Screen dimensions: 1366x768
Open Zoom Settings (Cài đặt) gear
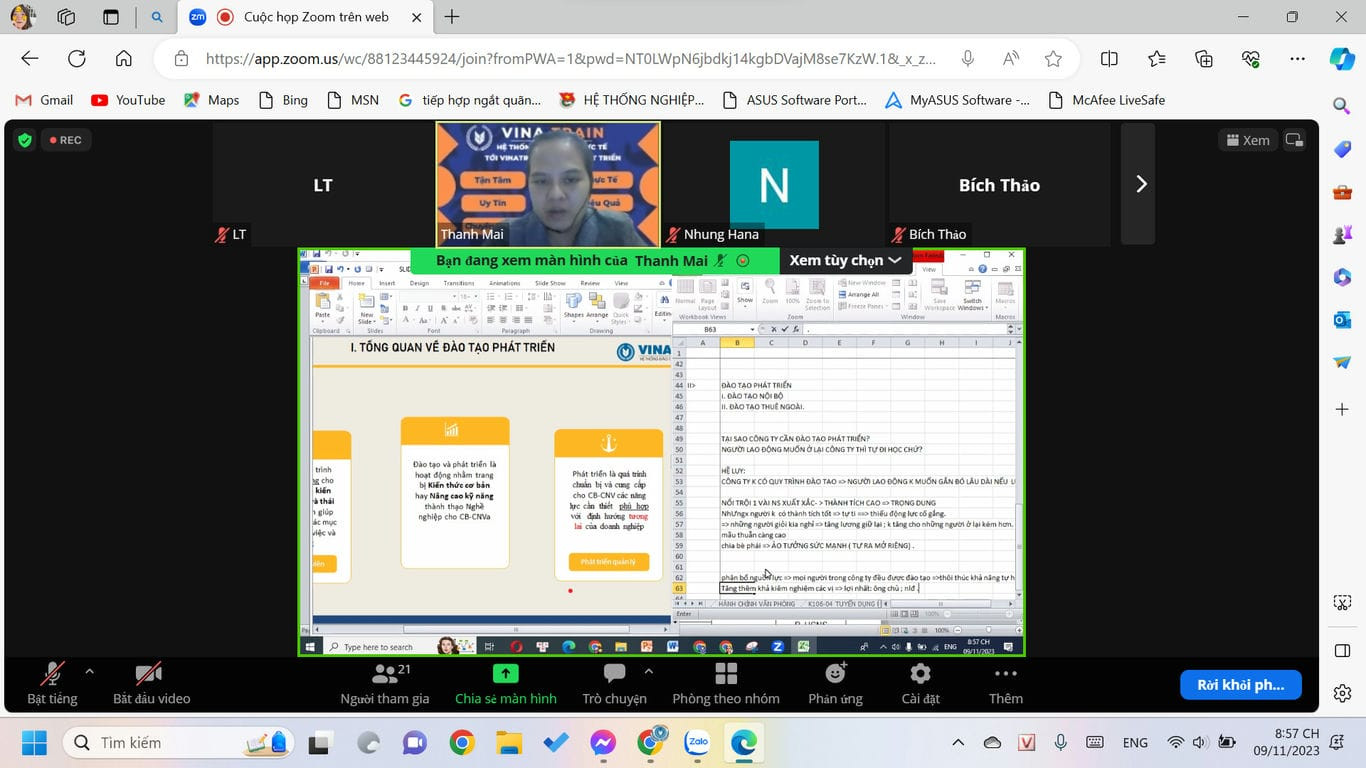(x=920, y=675)
